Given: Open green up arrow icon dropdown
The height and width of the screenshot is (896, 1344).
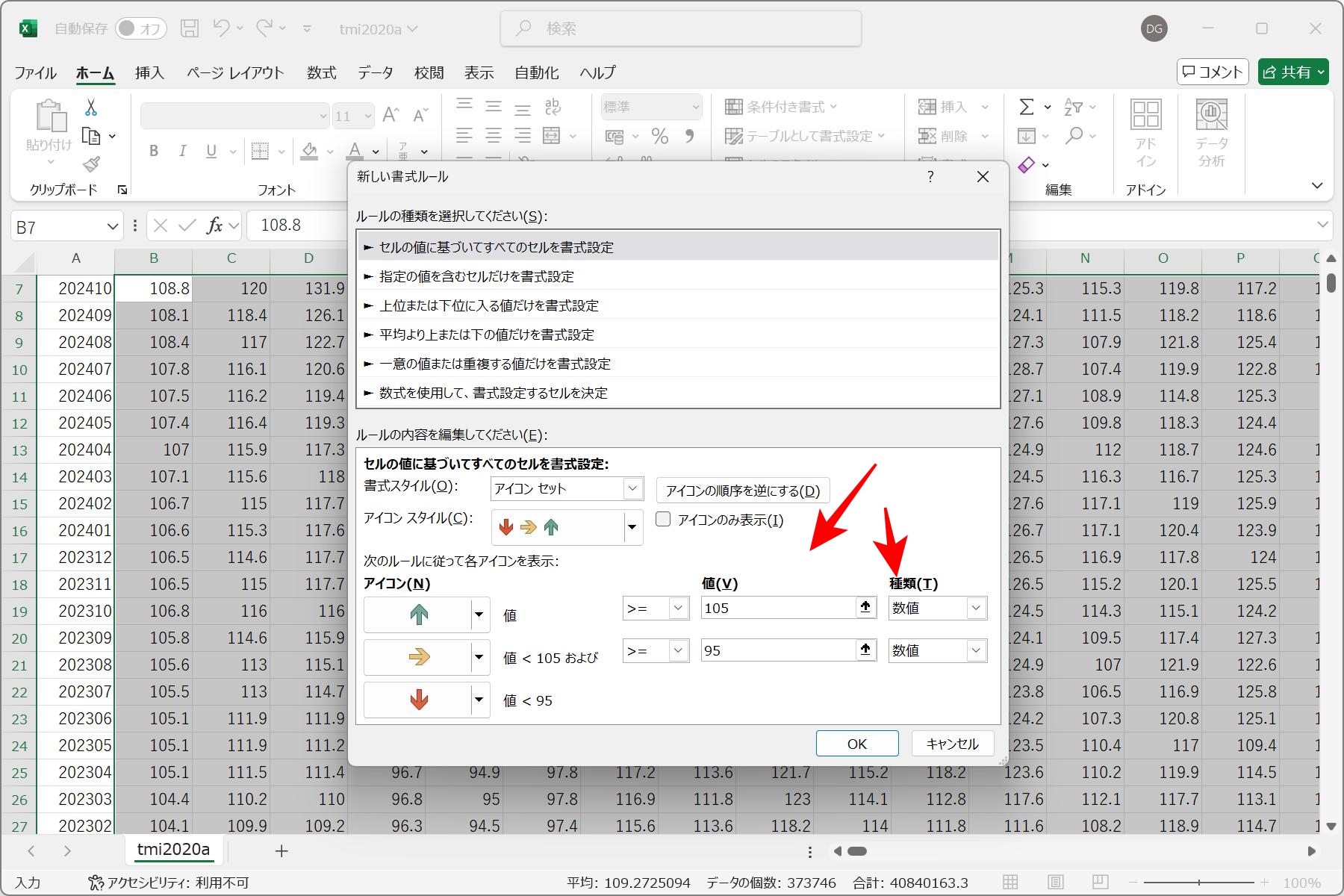Looking at the screenshot, I should tap(479, 615).
